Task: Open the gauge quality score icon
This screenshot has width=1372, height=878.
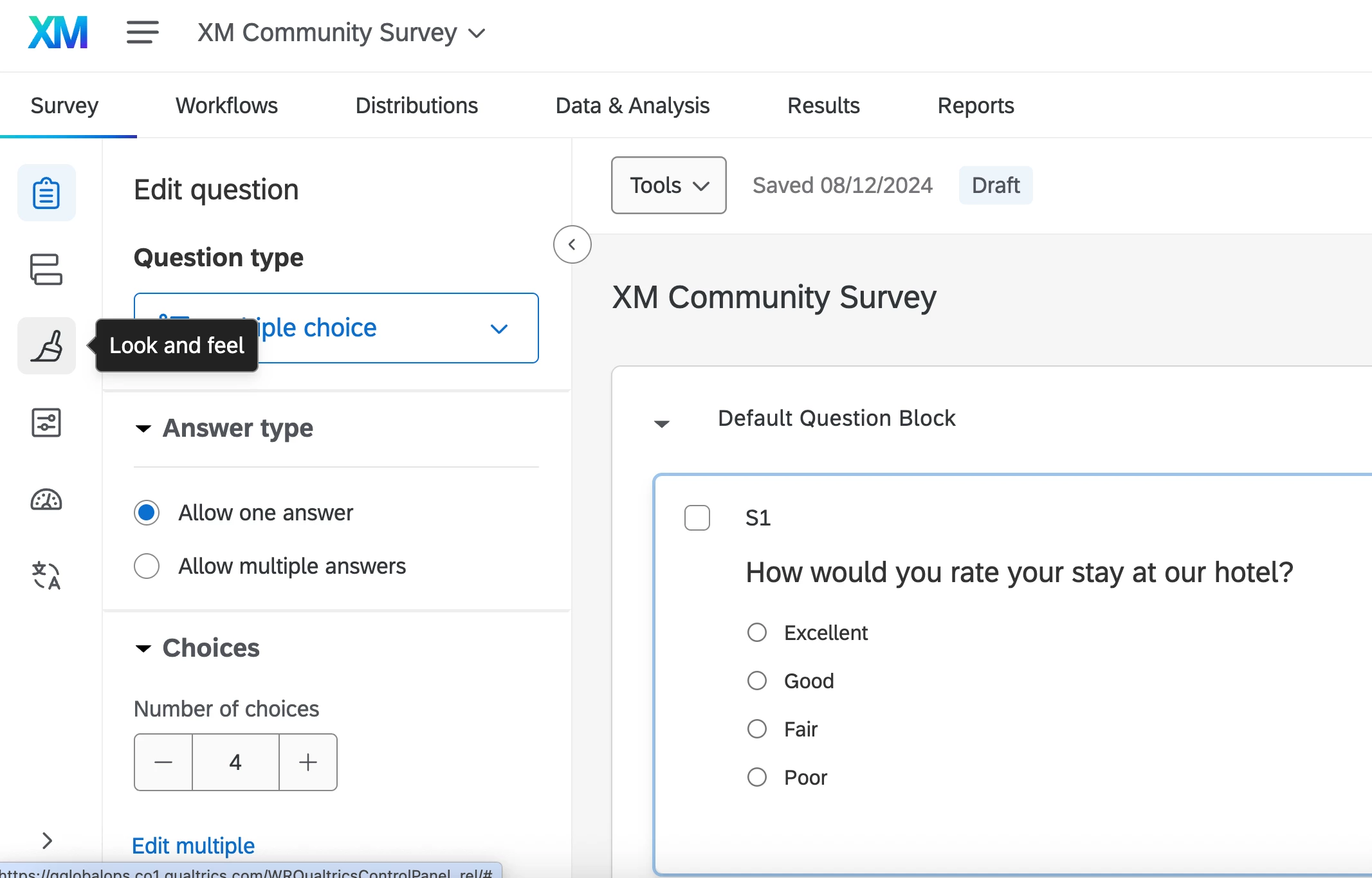Action: point(46,500)
